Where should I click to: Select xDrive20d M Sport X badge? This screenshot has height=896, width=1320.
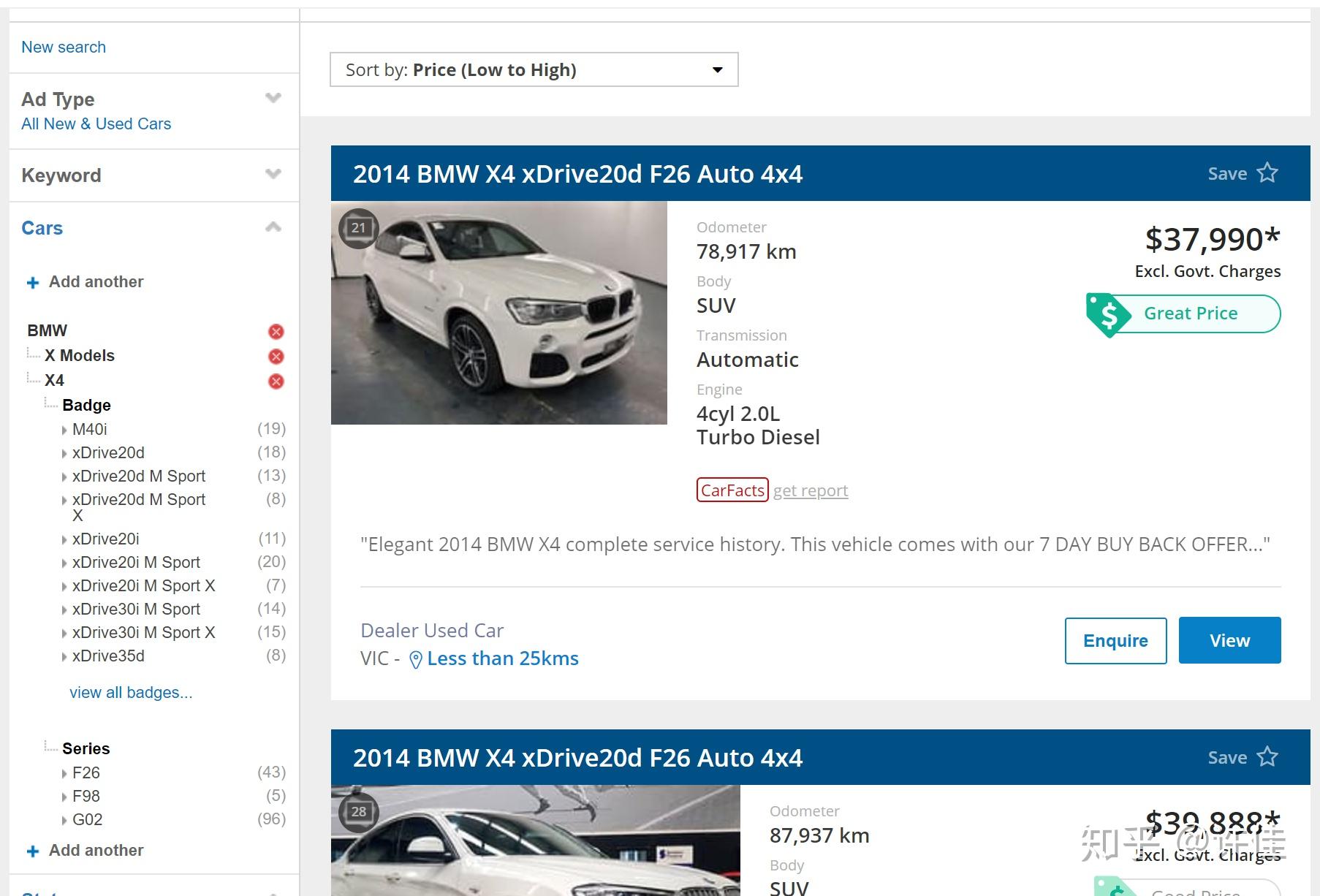coord(139,507)
